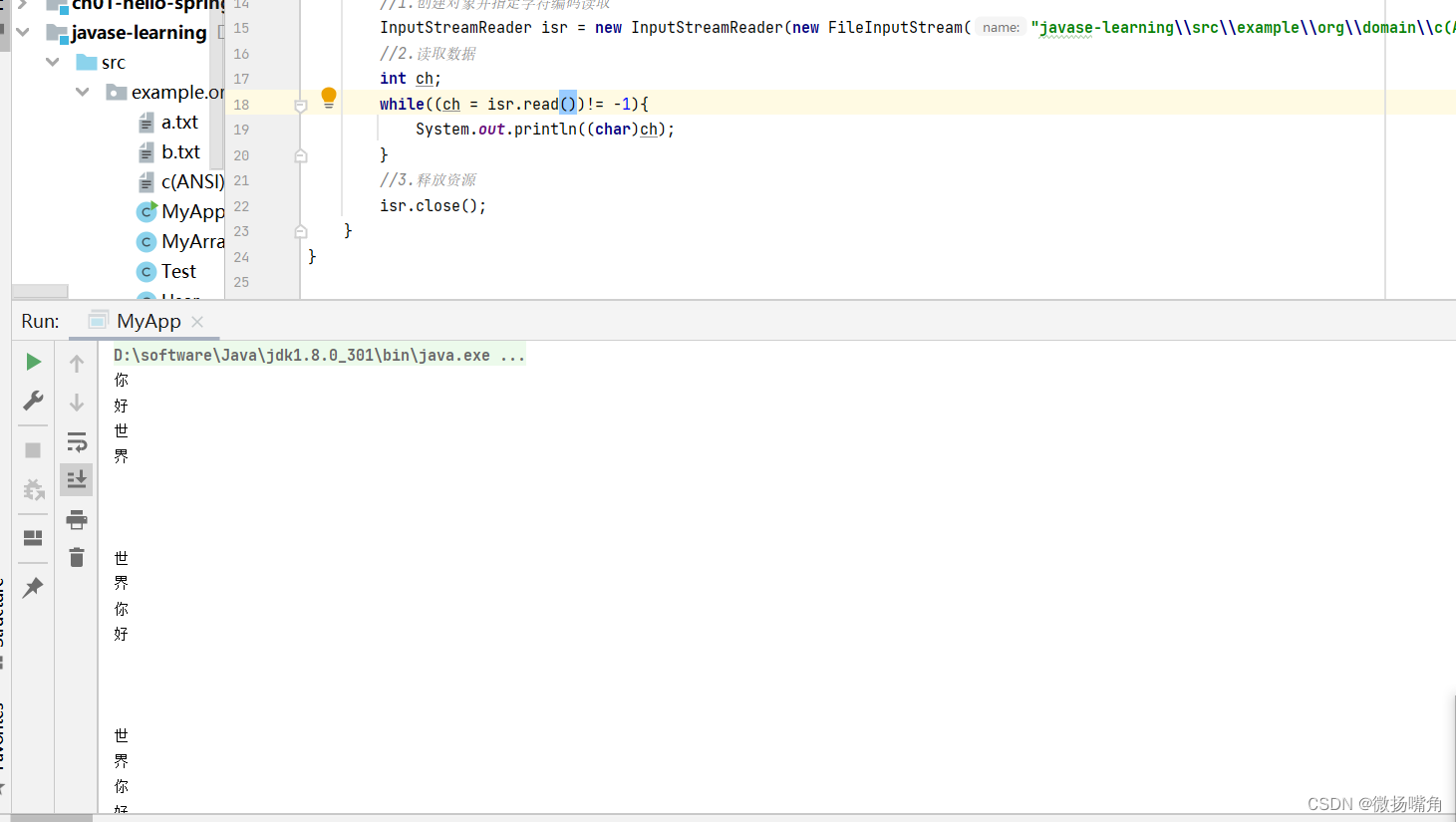Click the java.exe command line in console
The width and height of the screenshot is (1456, 822).
319,355
